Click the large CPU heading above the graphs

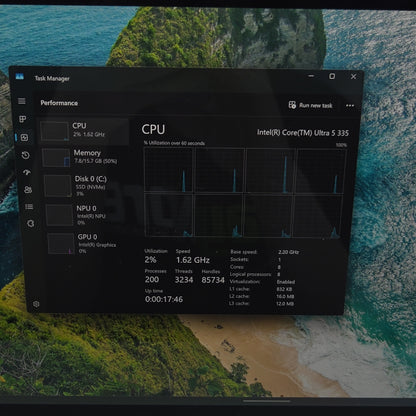(153, 129)
